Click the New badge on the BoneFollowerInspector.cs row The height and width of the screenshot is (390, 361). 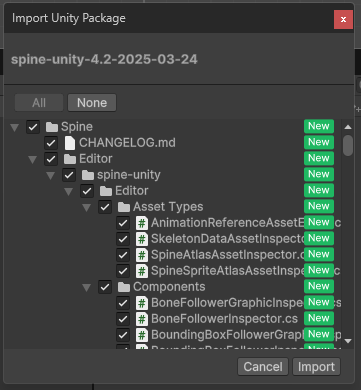(319, 318)
